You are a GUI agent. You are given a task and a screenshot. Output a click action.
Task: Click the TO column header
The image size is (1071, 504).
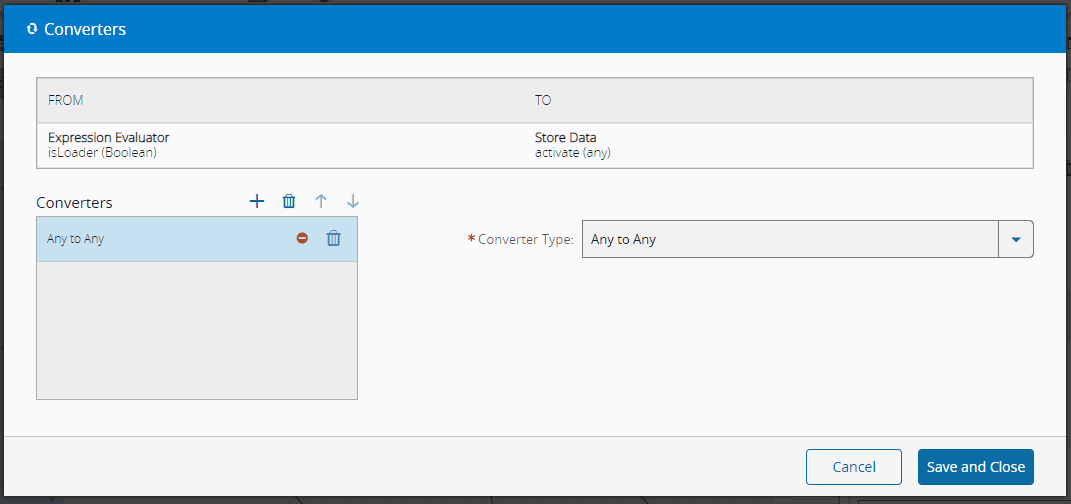(x=543, y=101)
